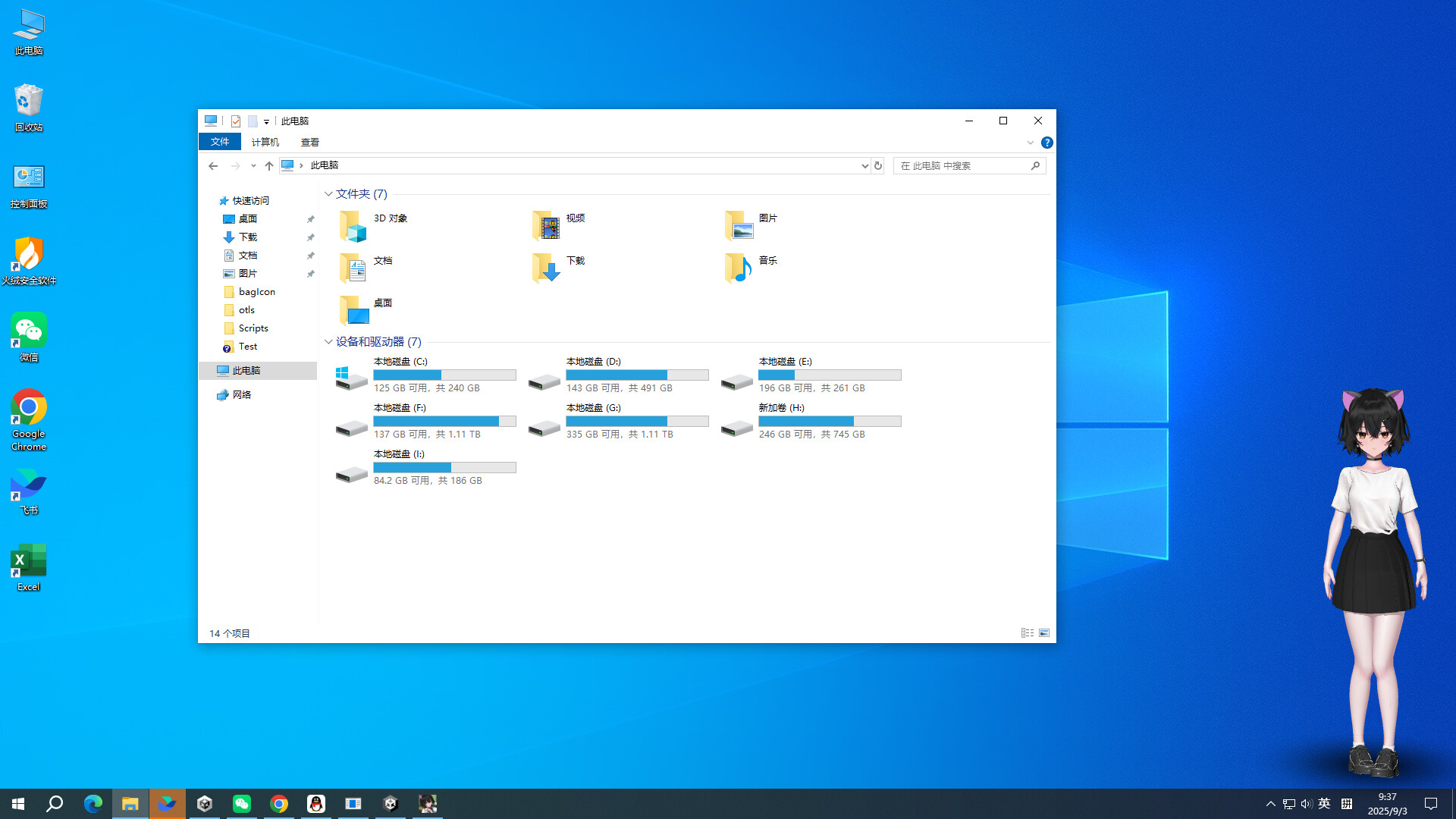Open the address bar history dropdown
Screen dimensions: 1456x819
[864, 165]
